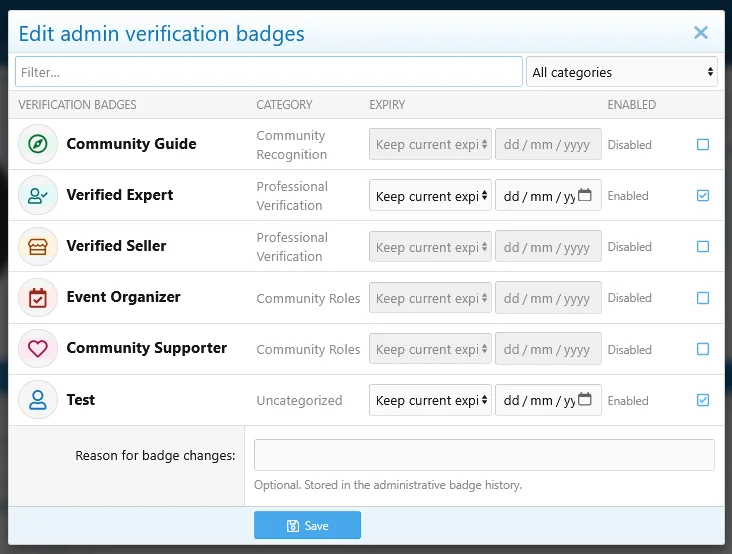Click the Event Organizer badge name

(123, 297)
